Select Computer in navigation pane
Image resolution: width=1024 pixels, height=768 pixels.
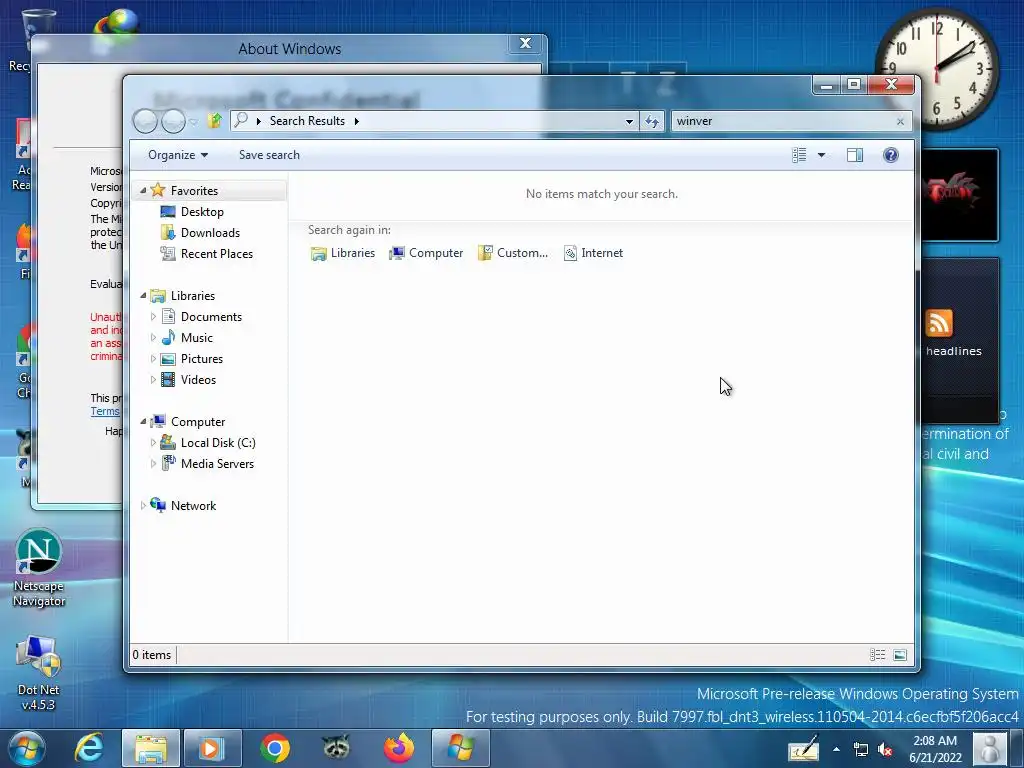point(198,422)
